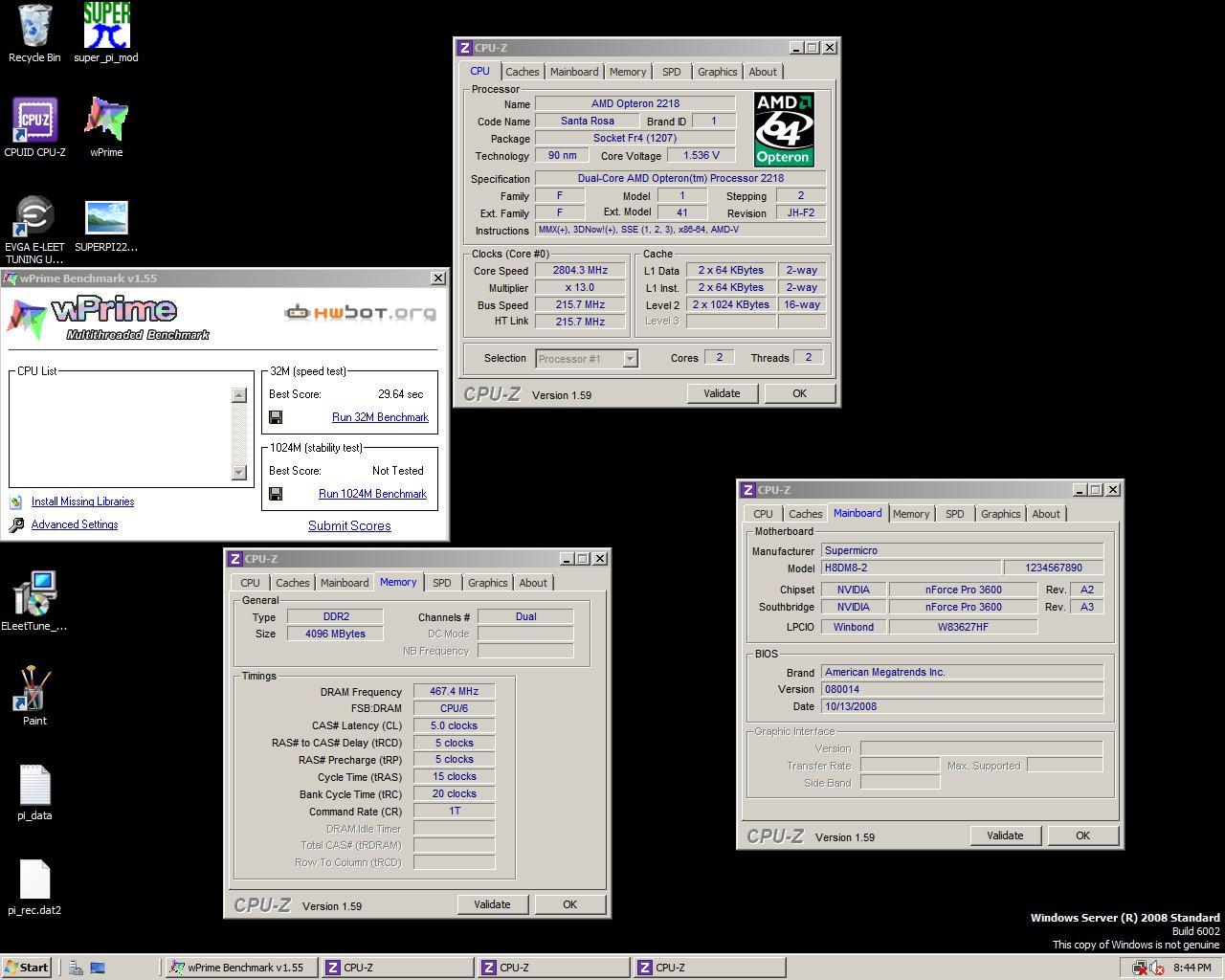Switch to CPU tab in memory CPU-Z window
1225x980 pixels.
251,583
